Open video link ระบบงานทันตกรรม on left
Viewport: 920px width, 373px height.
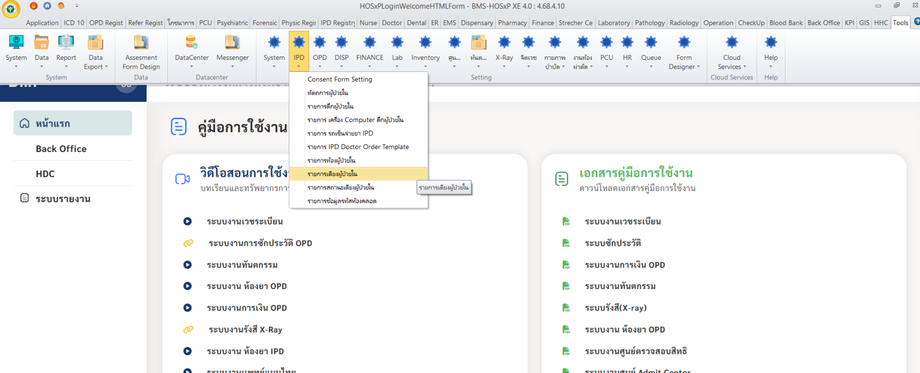coord(242,265)
